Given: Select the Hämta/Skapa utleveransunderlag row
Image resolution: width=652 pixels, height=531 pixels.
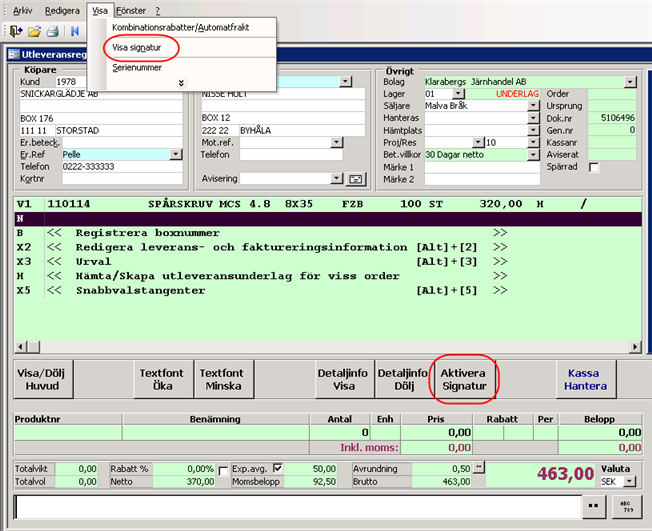Looking at the screenshot, I should [328, 276].
